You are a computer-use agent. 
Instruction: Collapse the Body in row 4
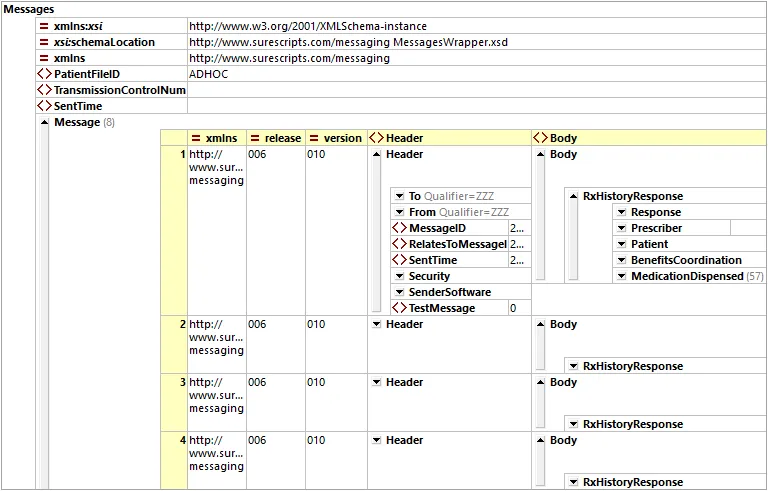540,440
